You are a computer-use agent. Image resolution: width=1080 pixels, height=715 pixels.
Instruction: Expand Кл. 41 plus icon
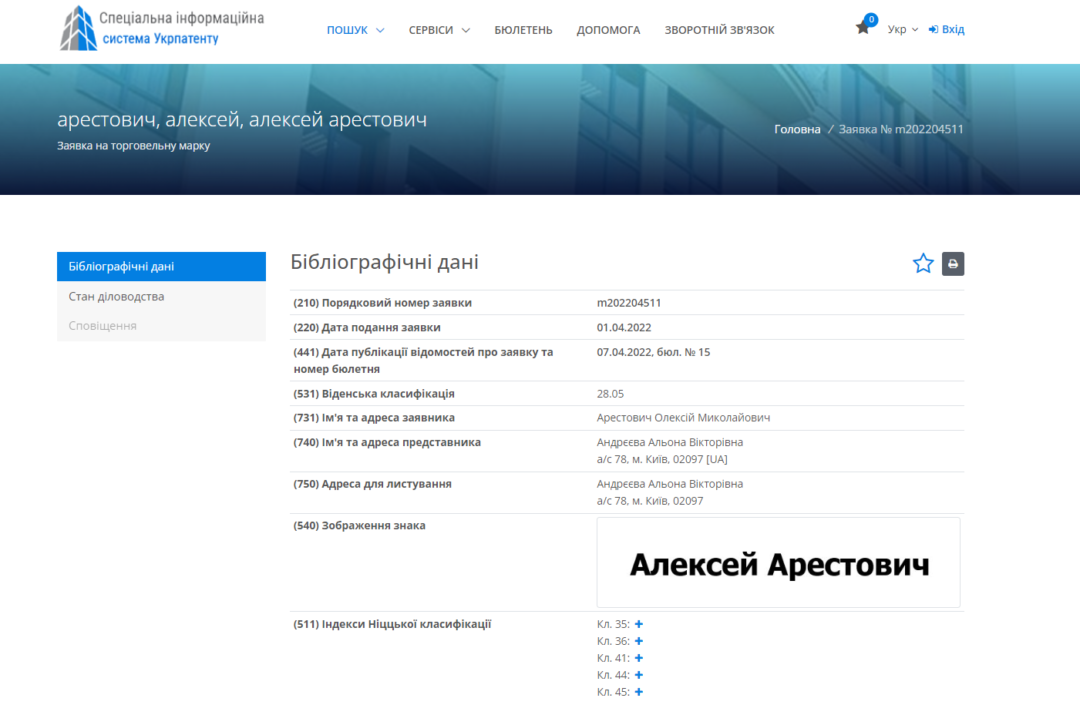(639, 658)
